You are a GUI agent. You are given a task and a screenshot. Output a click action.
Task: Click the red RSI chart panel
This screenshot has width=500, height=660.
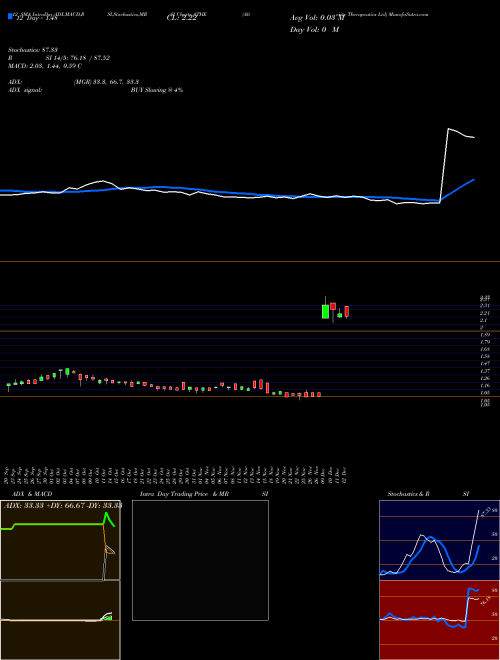click(439, 620)
